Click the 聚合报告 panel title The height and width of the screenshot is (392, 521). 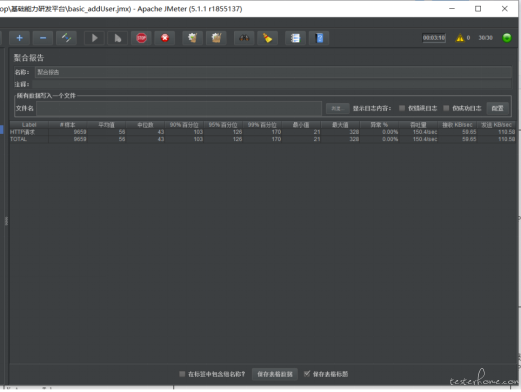[29, 58]
